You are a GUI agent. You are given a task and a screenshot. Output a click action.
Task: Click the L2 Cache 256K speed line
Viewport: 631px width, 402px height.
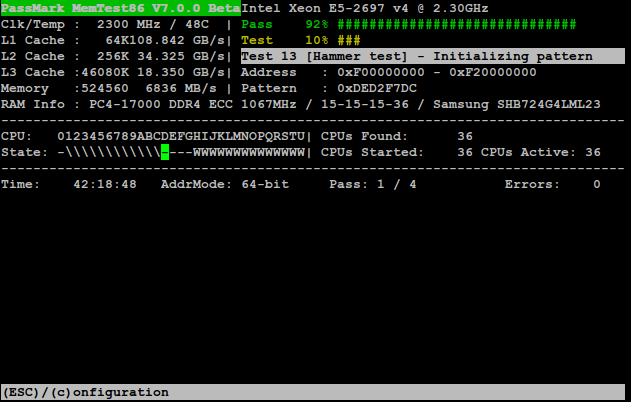click(x=113, y=56)
